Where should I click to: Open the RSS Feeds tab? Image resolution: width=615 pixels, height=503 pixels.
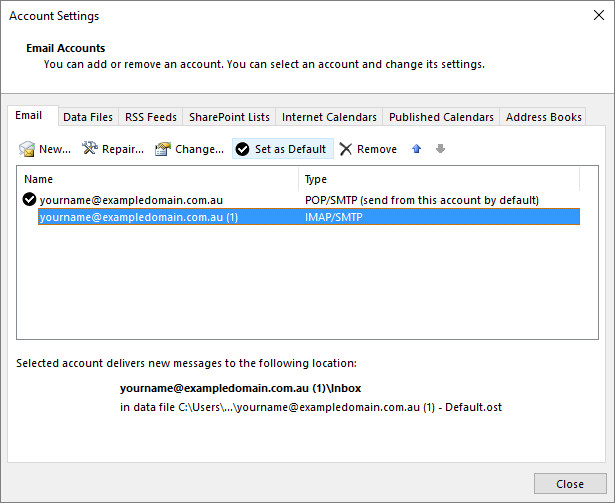point(149,117)
